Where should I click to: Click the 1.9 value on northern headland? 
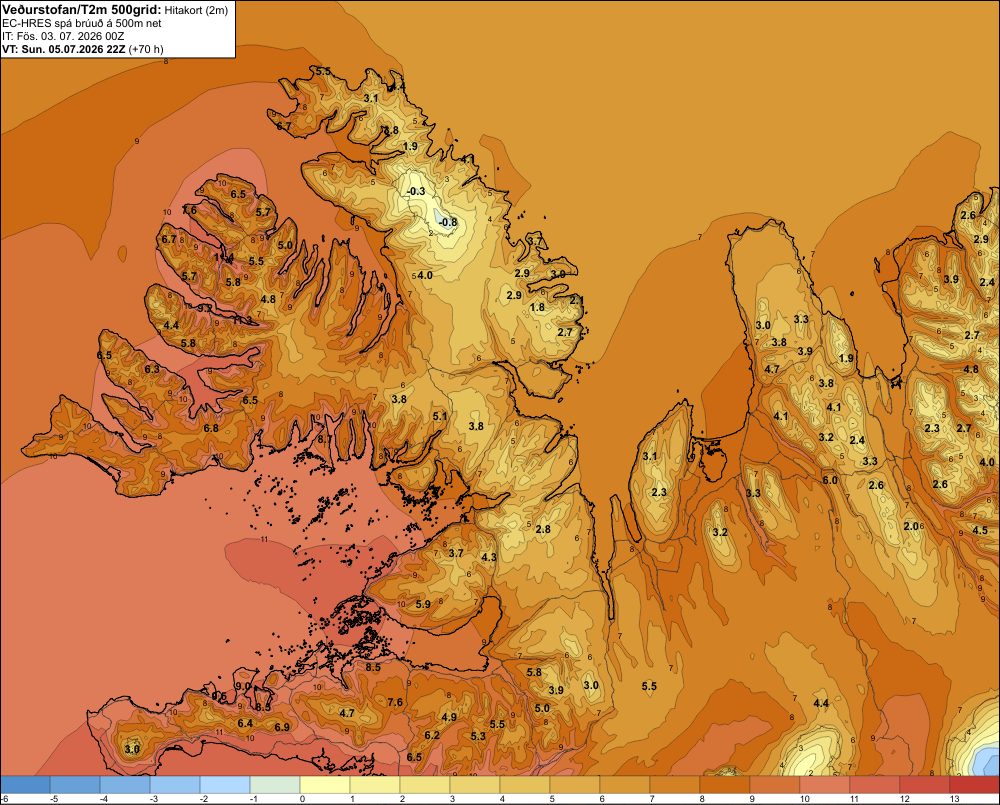[411, 146]
